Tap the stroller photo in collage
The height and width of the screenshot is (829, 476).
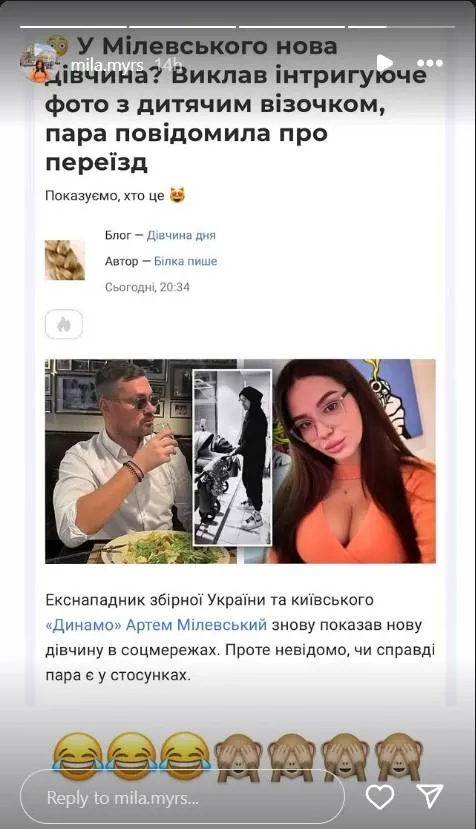232,458
